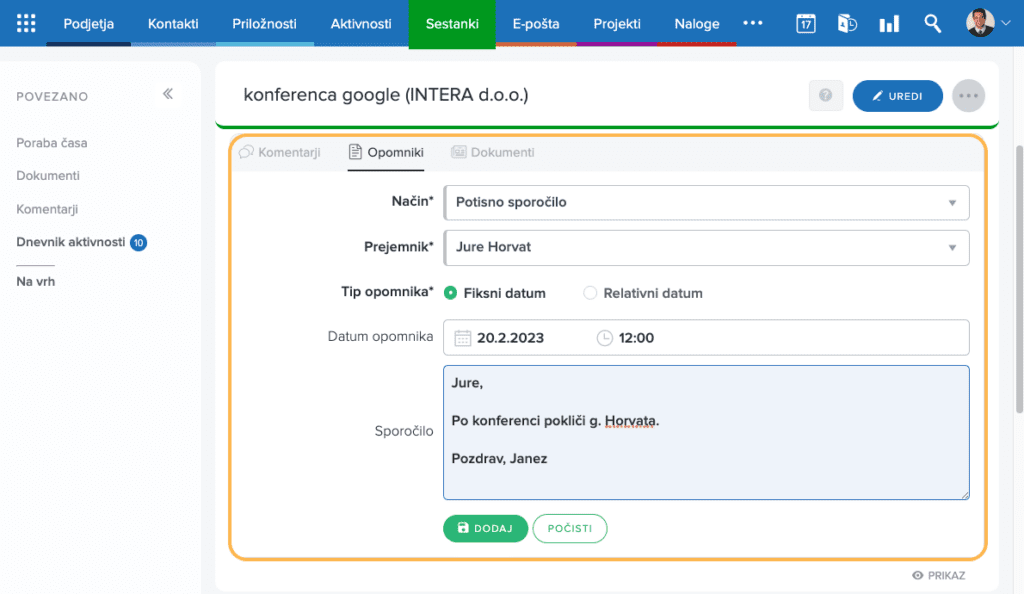
Task: Open Dokumenti in the Povezano sidebar
Action: point(48,176)
